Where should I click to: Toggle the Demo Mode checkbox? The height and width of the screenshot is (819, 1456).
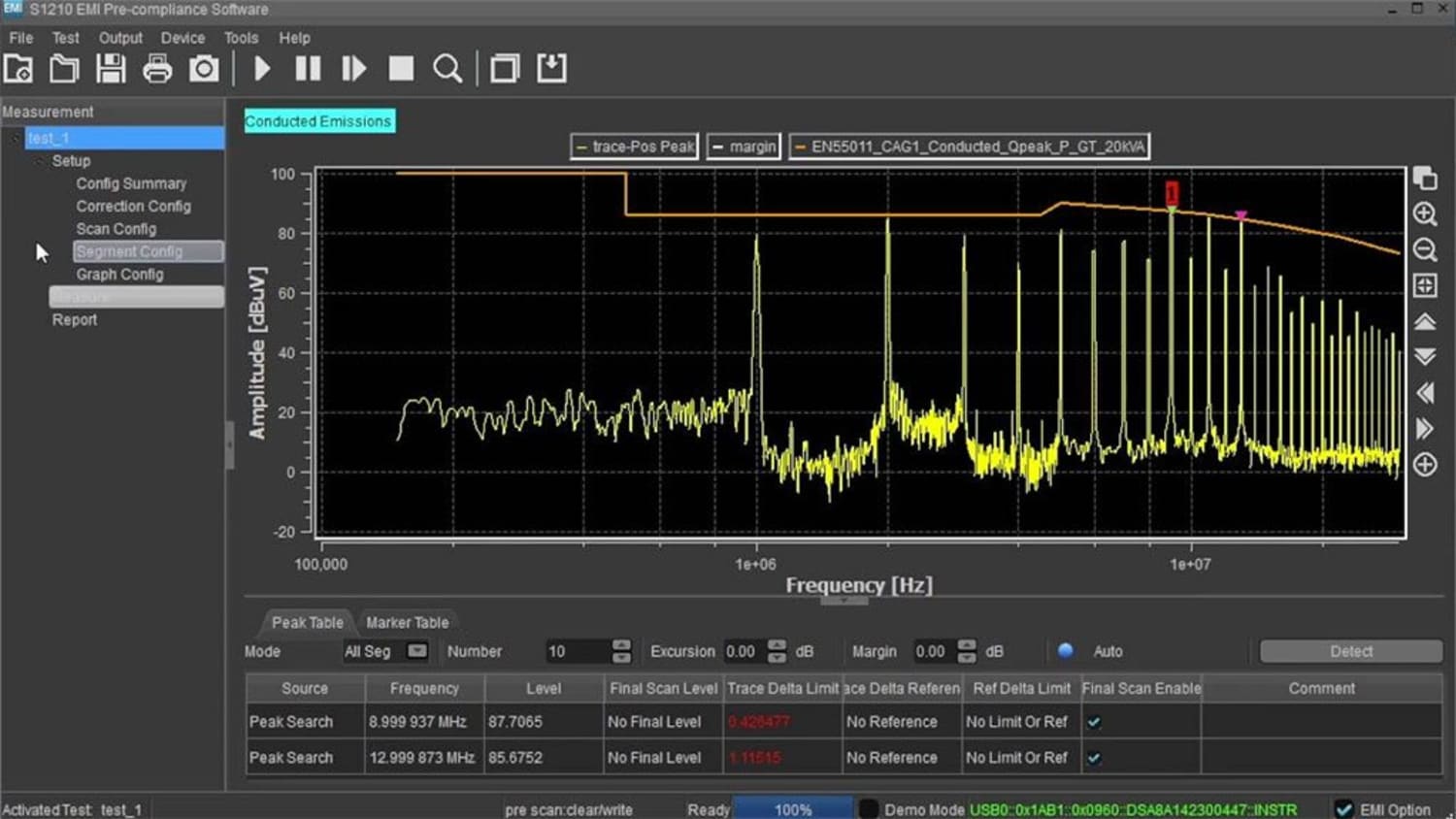pos(867,808)
